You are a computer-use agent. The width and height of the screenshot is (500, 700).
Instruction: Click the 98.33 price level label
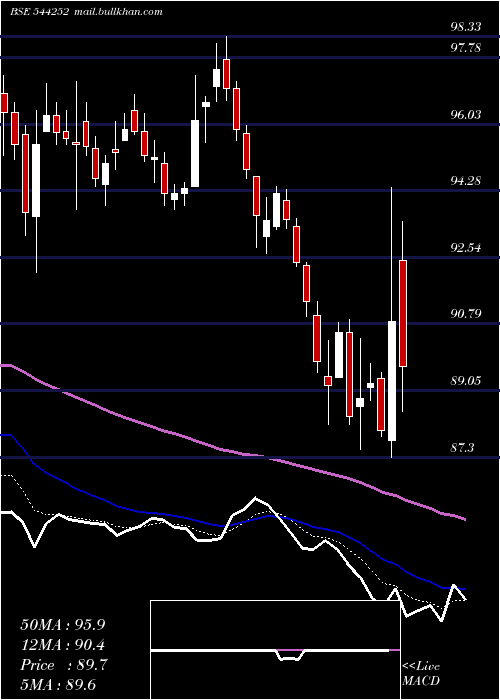click(466, 27)
